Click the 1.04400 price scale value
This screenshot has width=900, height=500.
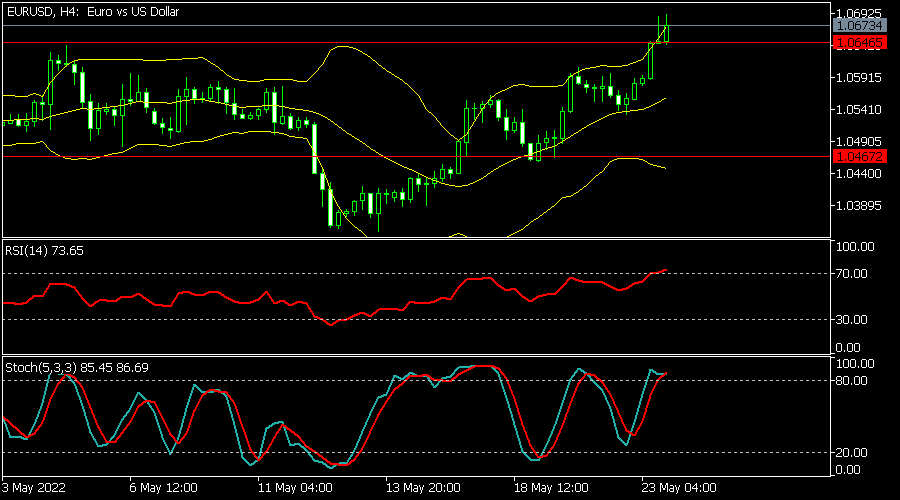coord(859,173)
